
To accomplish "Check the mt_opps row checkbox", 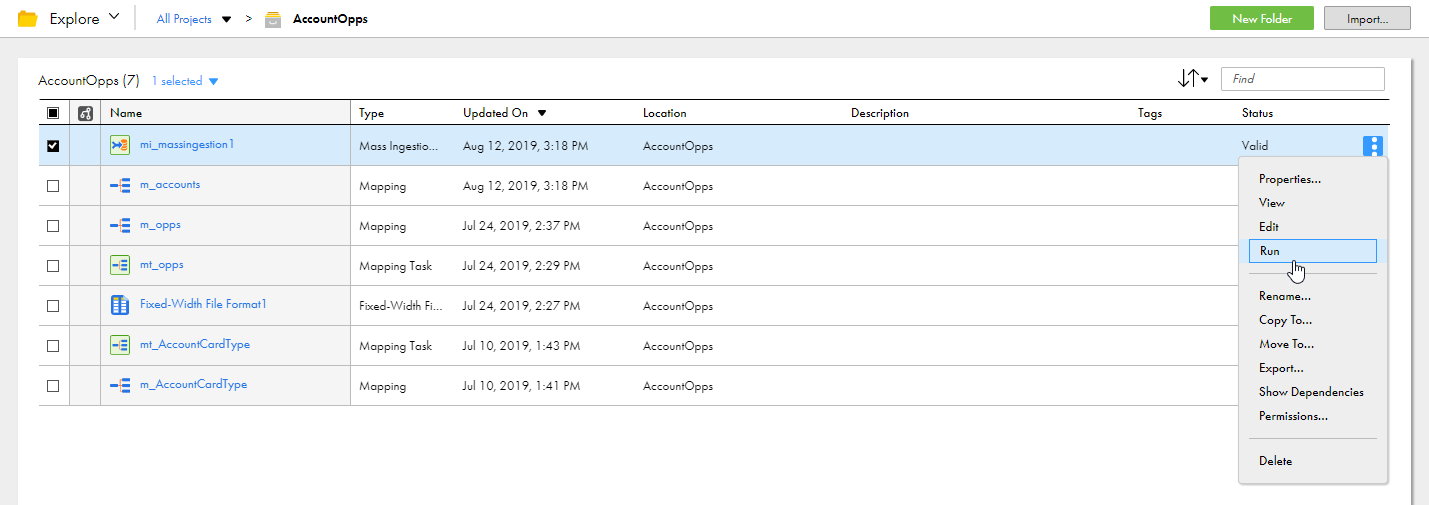I will pyautogui.click(x=53, y=266).
